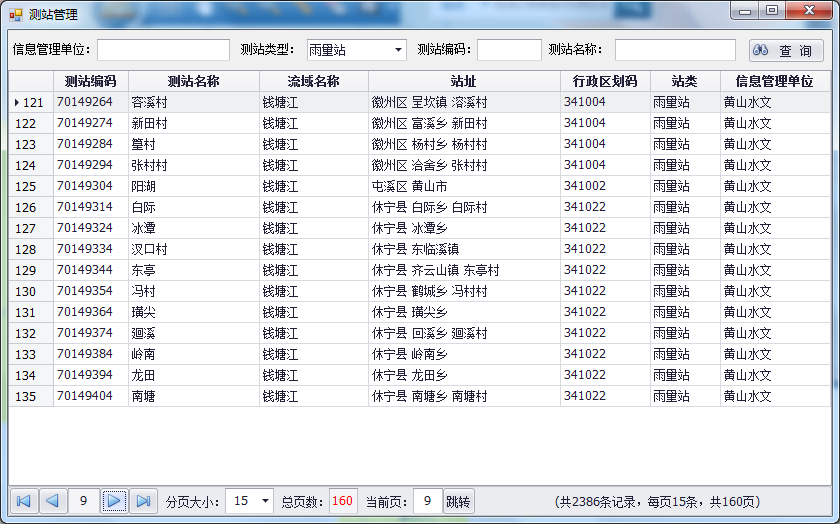This screenshot has height=524, width=840.
Task: Go to the first page
Action: 24,500
